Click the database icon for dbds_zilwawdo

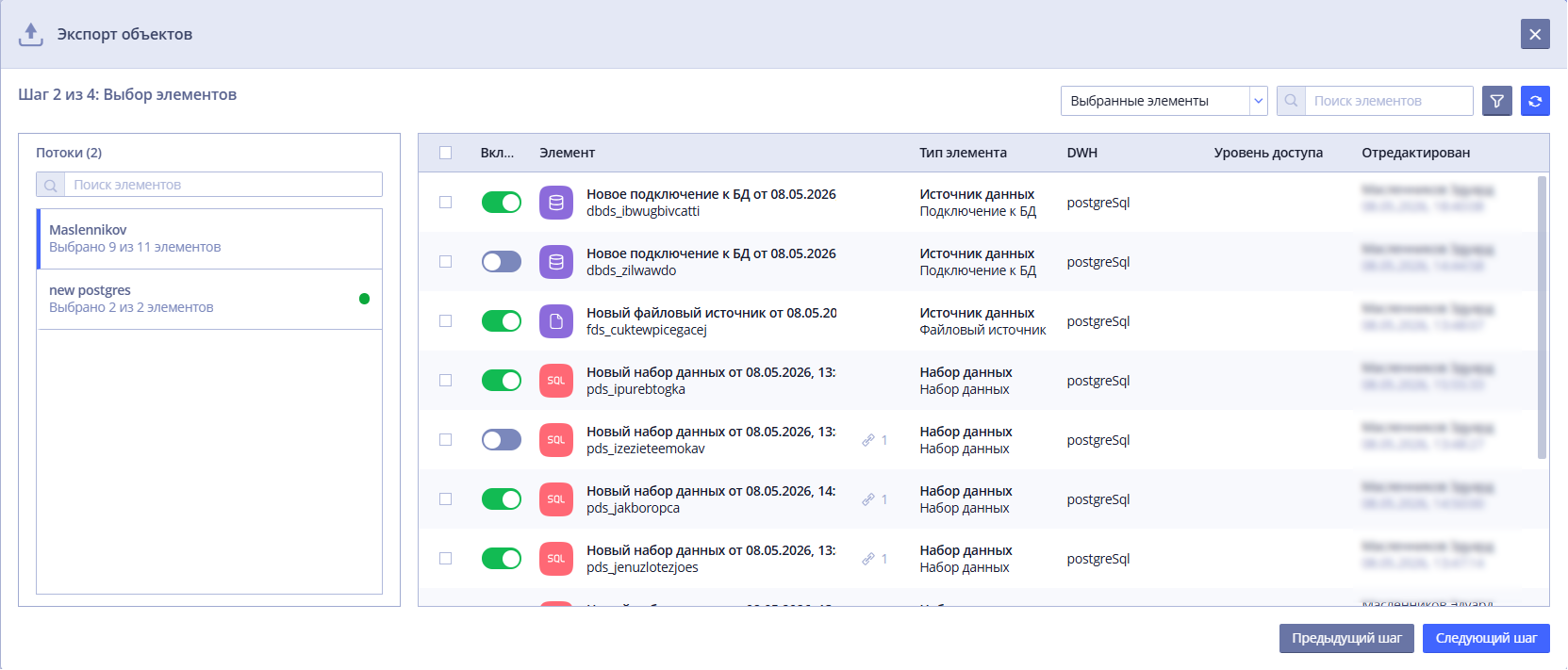coord(556,262)
